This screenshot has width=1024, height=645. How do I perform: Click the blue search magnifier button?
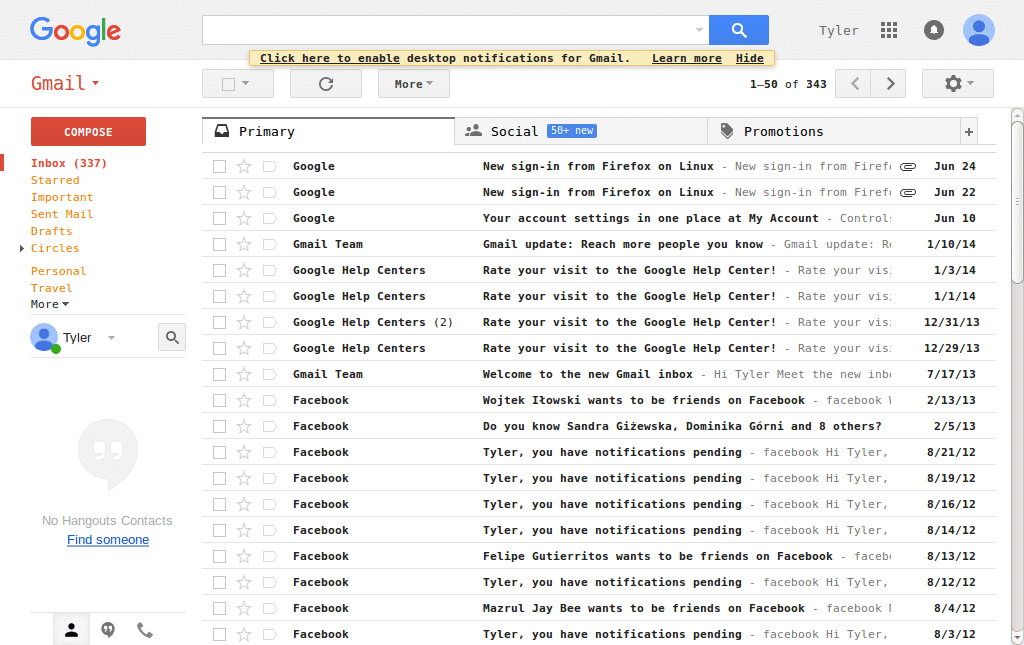(x=739, y=30)
